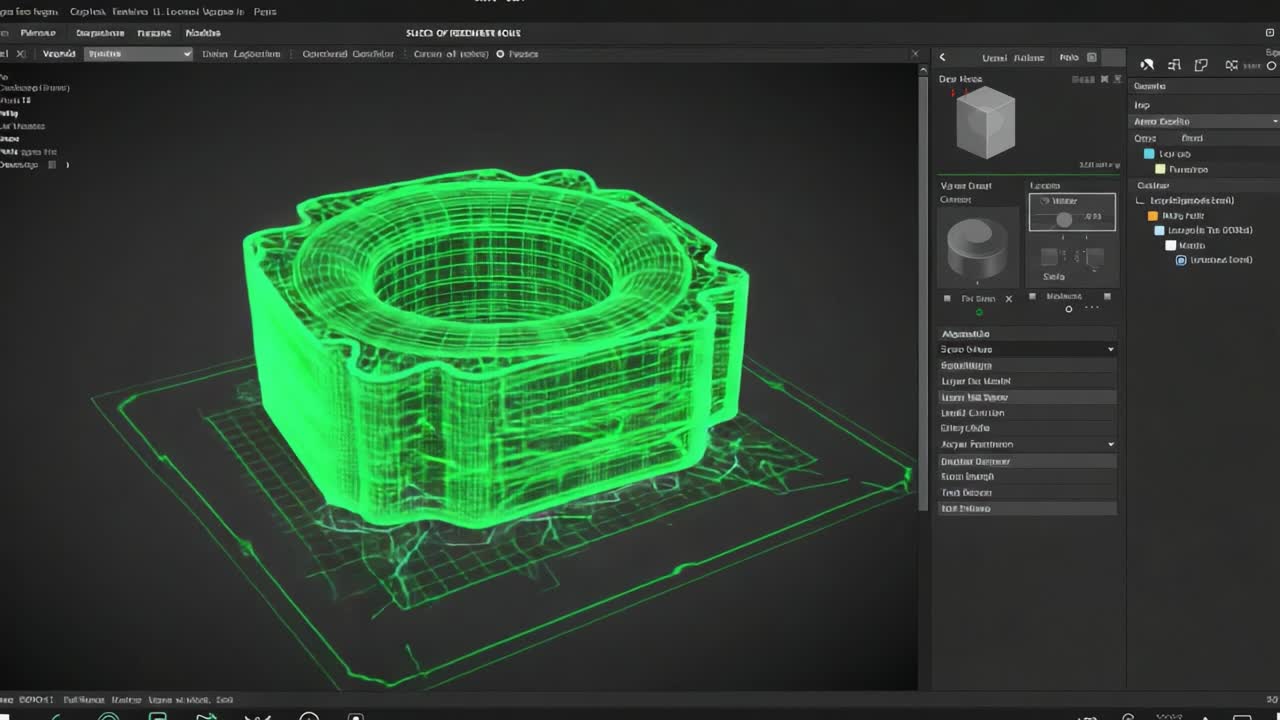Open the three-dot overflow menu under the tabs
1280x720 pixels.
point(1092,308)
